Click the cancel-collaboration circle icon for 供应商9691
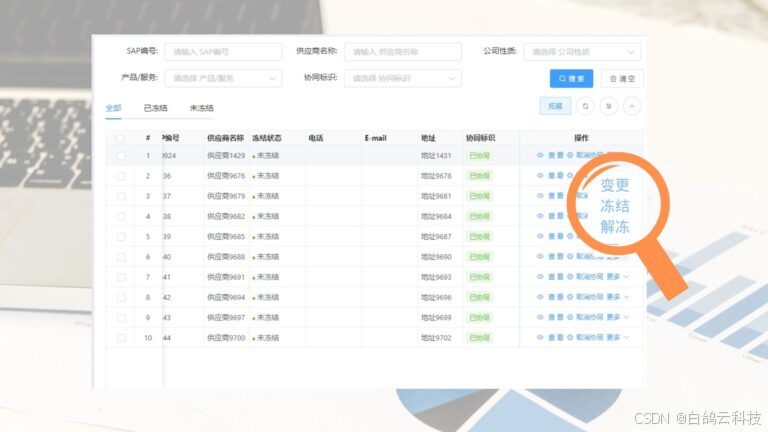Screen dimensions: 768x432 [570, 277]
